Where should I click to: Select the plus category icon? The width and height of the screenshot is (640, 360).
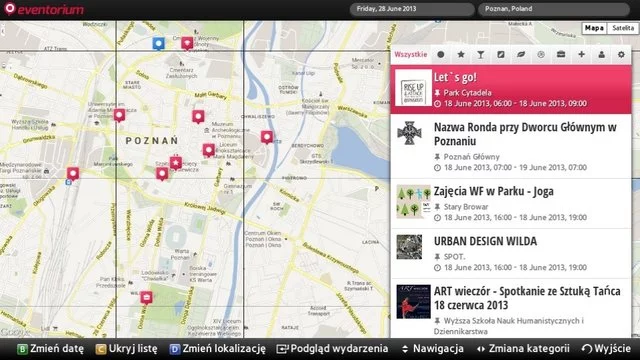[x=581, y=54]
